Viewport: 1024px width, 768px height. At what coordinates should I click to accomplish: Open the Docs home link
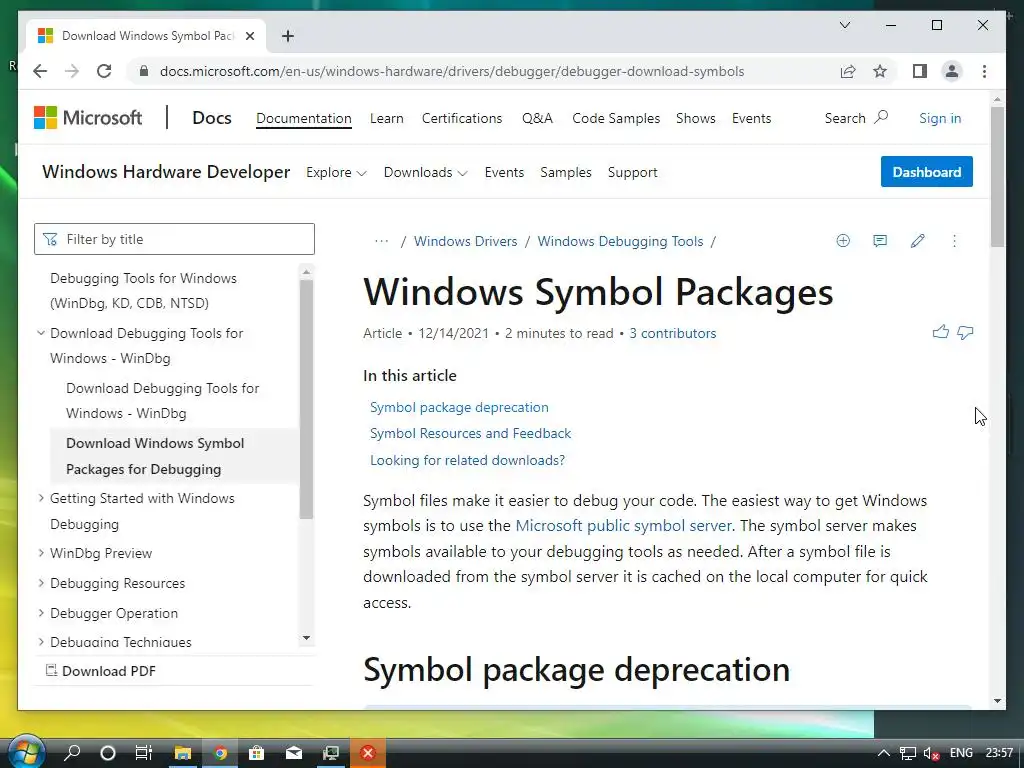[x=212, y=118]
